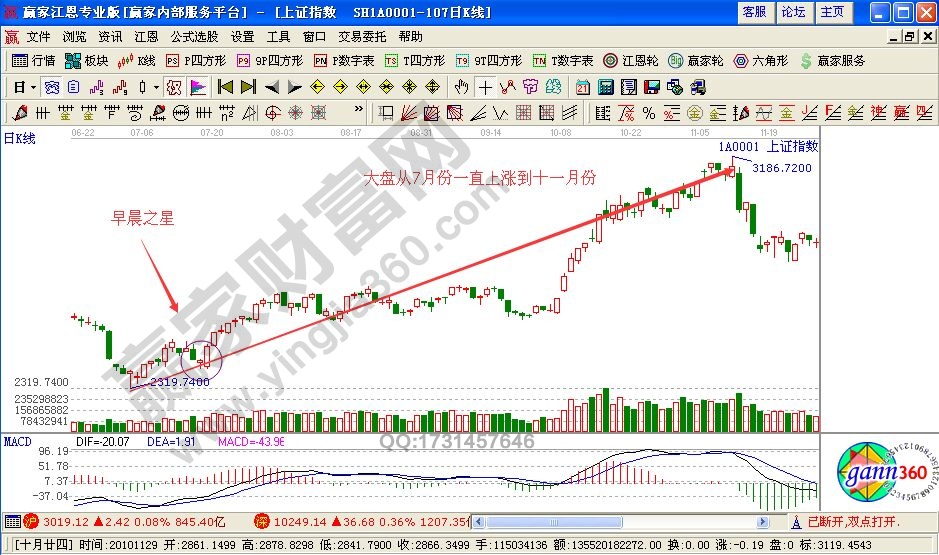Click the 客服 button
Viewport: 939px width, 555px height.
click(x=755, y=12)
